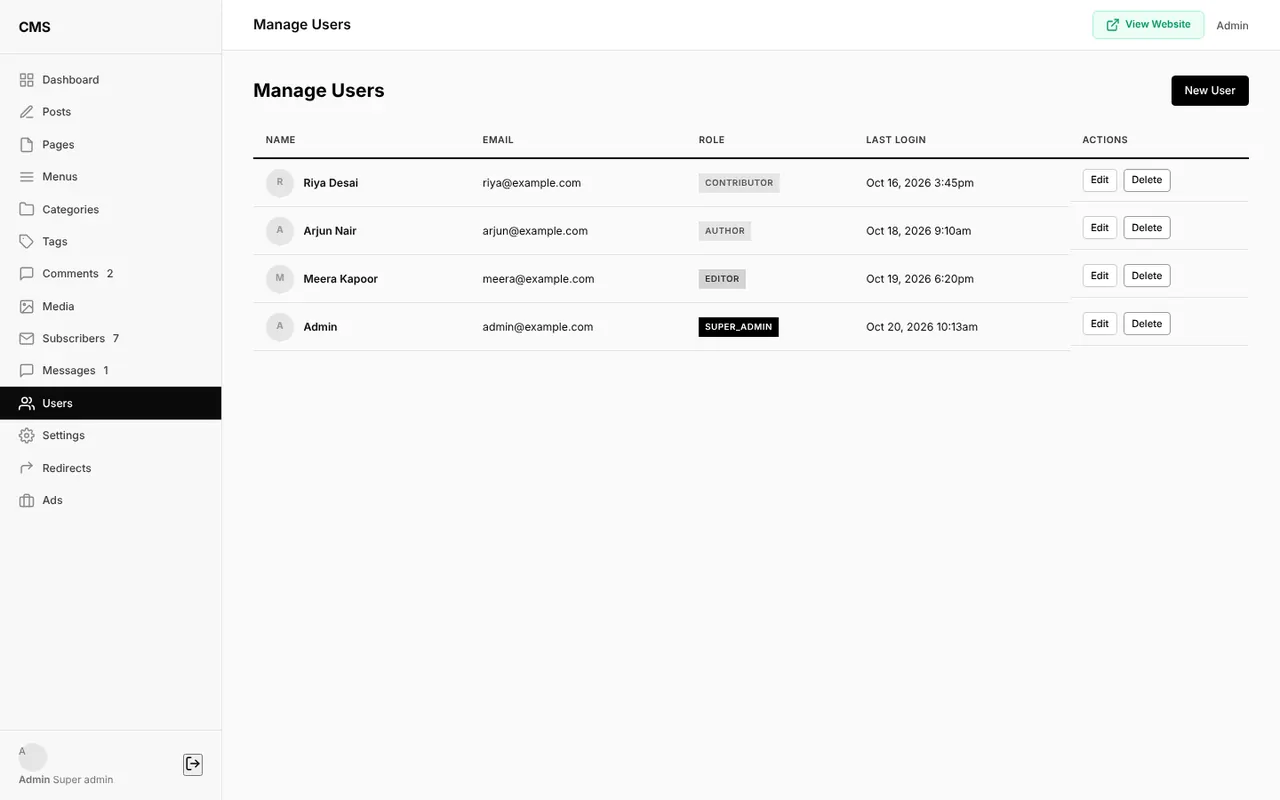Click the Posts pencil icon

[27, 112]
